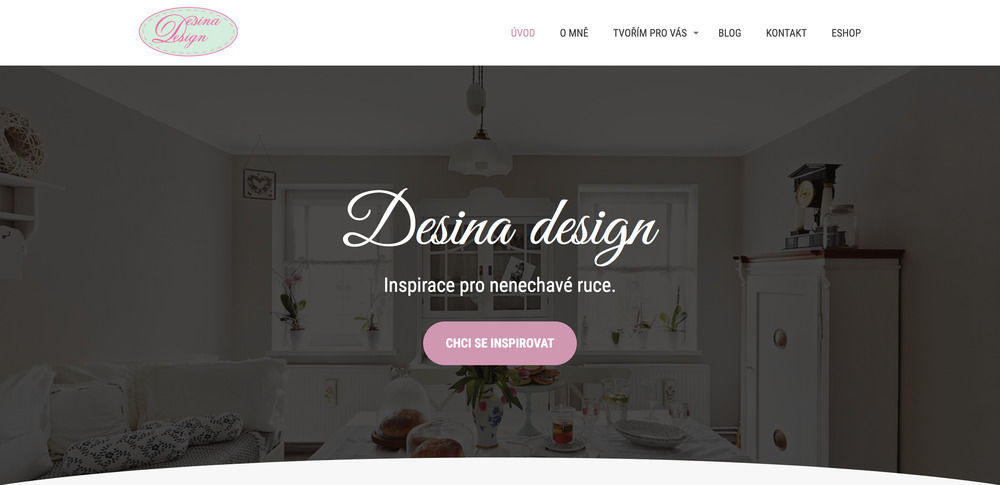Screen dimensions: 1000x485
Task: Click the framed heart picture on wall
Action: 259,184
